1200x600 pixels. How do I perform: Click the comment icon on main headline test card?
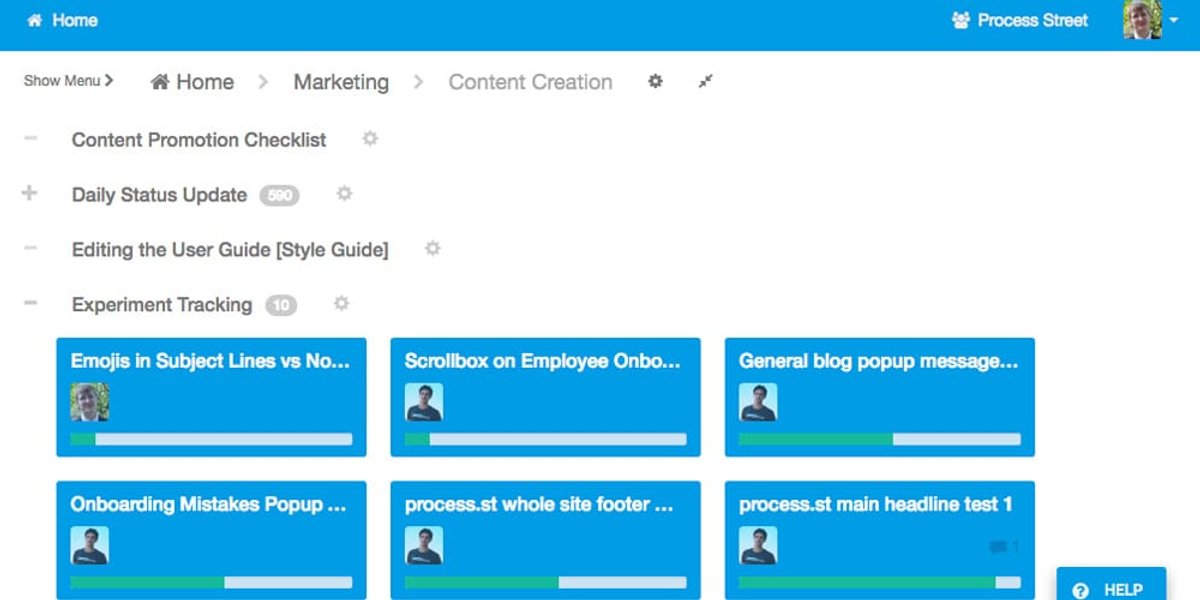[997, 547]
